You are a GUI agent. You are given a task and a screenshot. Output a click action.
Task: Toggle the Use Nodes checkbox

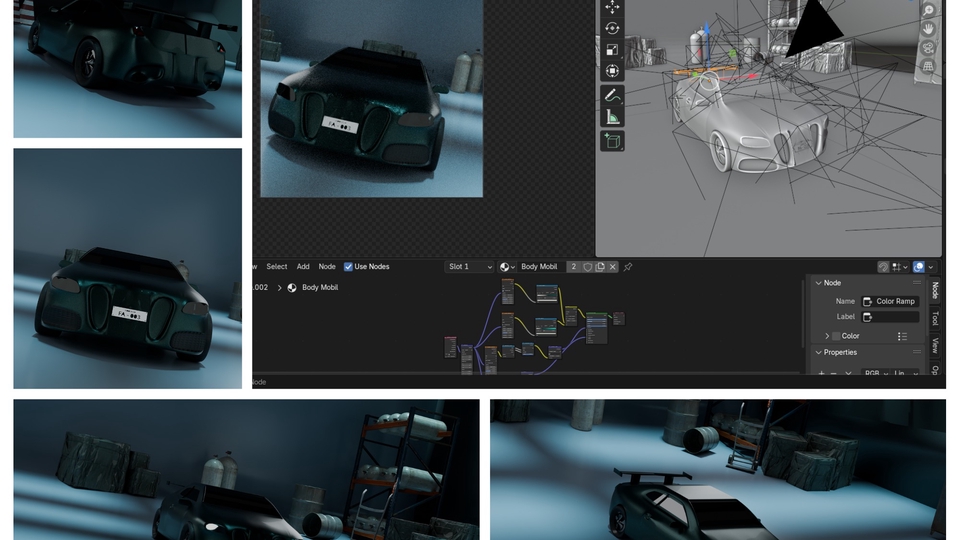348,267
